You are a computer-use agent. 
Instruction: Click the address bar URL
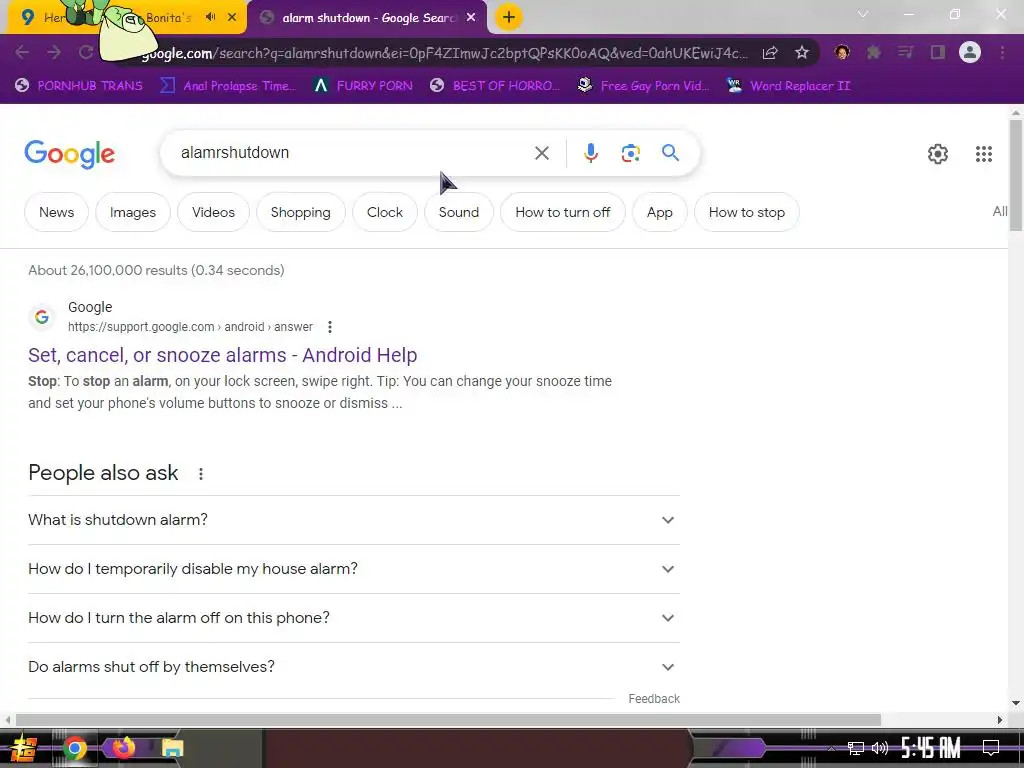pyautogui.click(x=444, y=53)
